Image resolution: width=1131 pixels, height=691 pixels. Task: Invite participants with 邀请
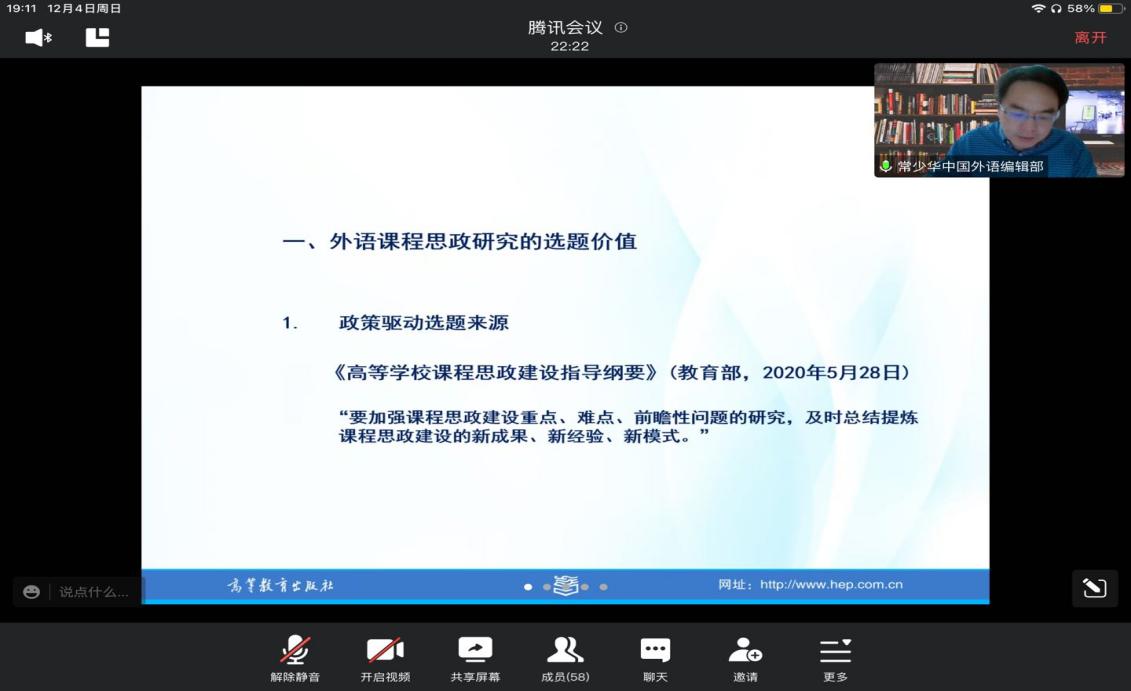pos(745,658)
